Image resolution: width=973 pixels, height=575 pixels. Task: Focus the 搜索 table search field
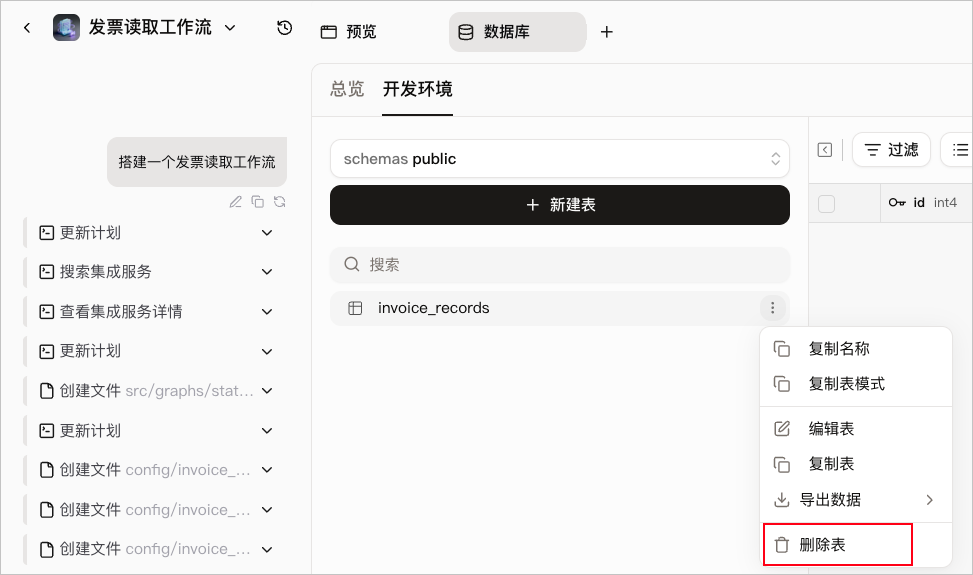coord(560,265)
